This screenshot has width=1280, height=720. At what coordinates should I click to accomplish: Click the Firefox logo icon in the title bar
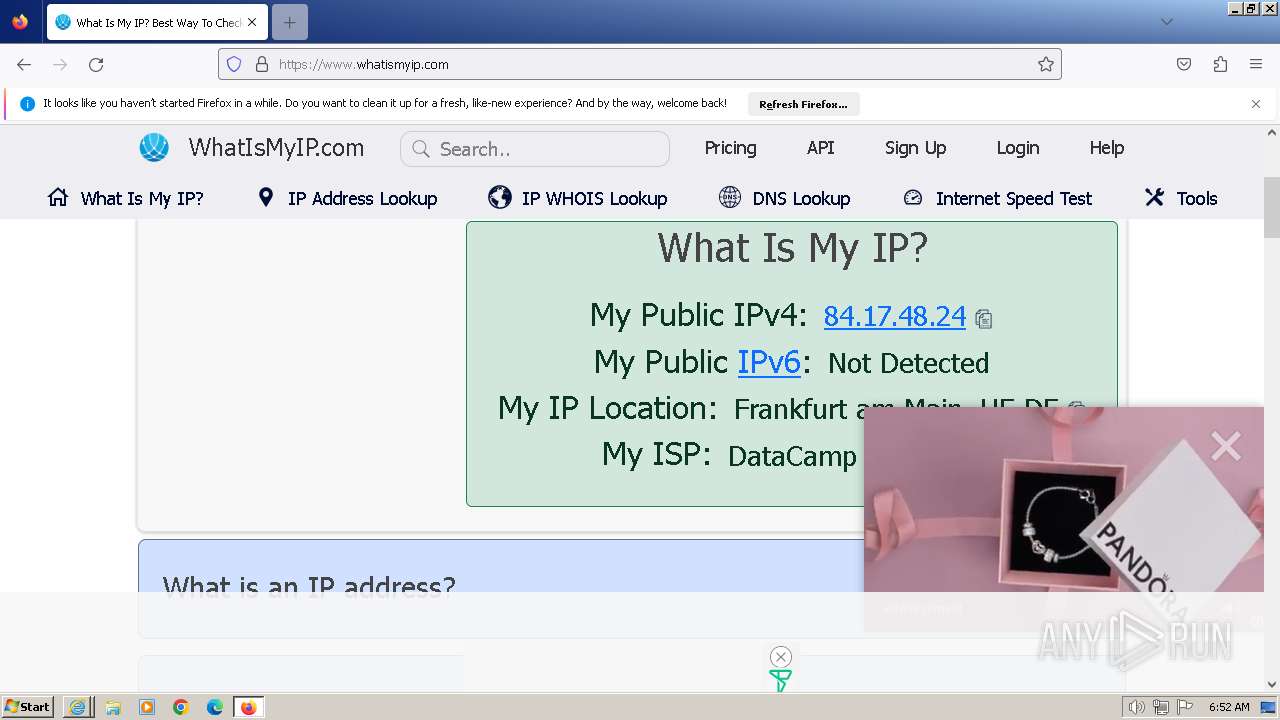click(x=20, y=21)
